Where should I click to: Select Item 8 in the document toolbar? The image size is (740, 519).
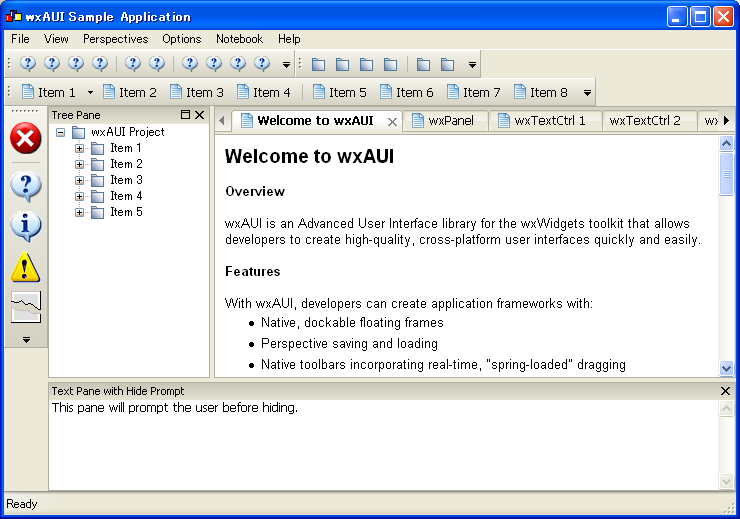pos(541,92)
